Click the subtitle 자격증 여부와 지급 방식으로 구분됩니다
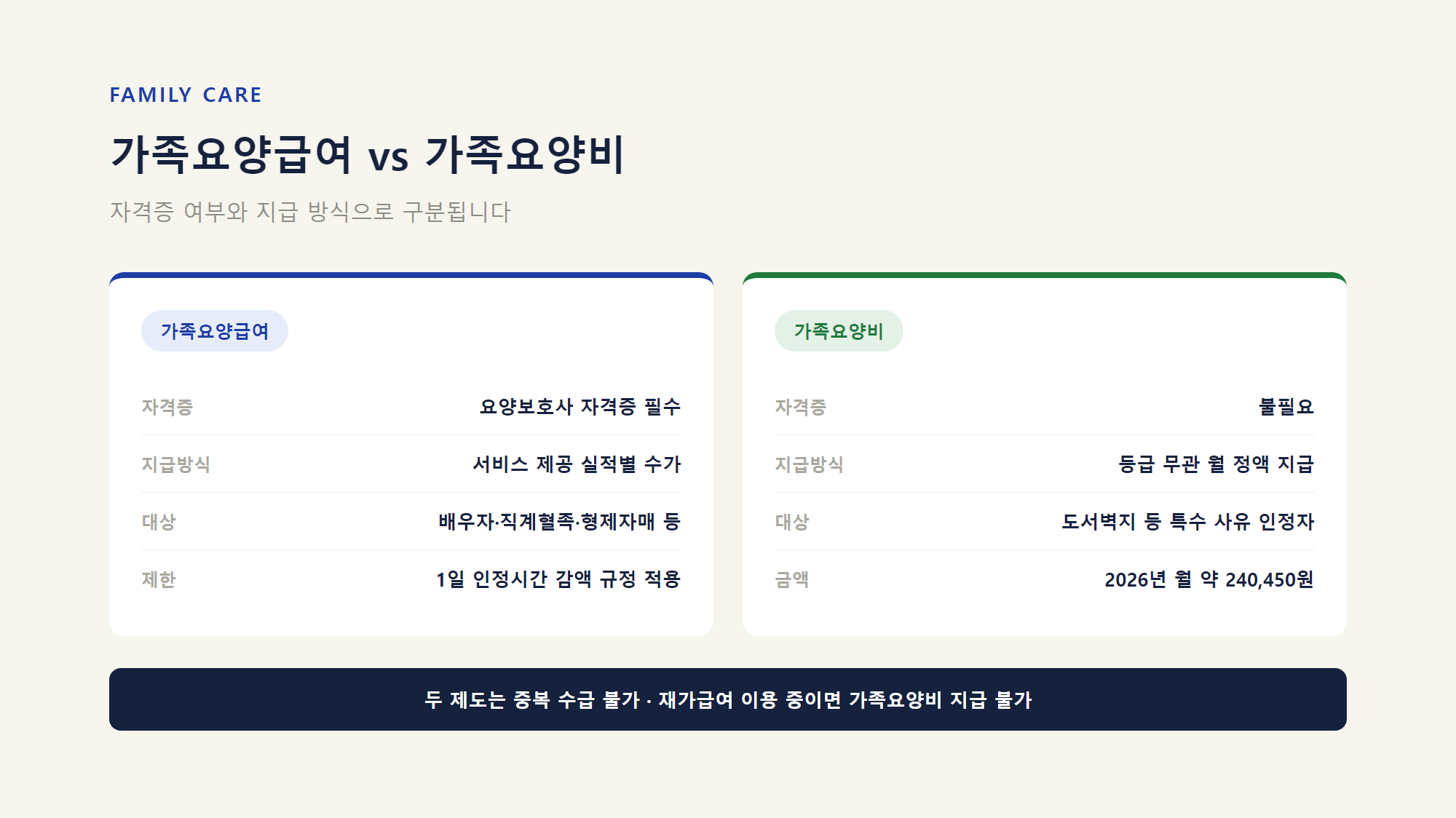The height and width of the screenshot is (818, 1456). (311, 212)
